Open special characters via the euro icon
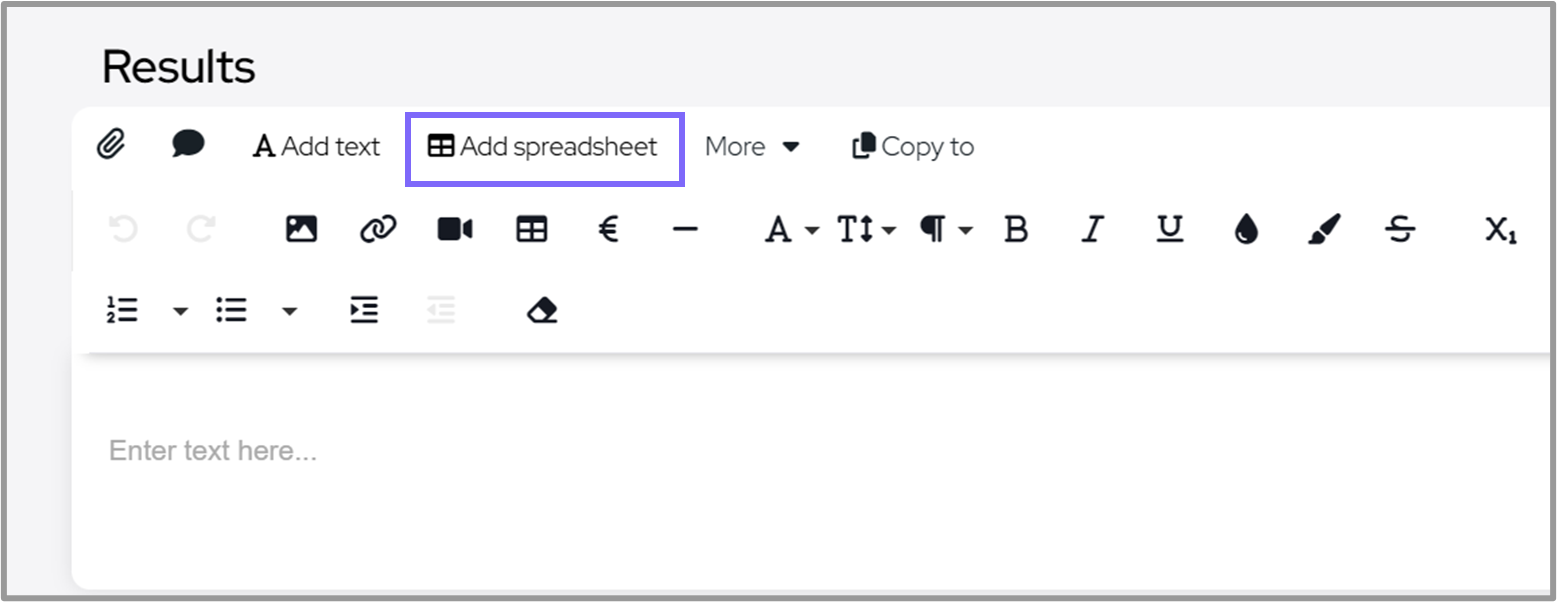 coord(608,230)
